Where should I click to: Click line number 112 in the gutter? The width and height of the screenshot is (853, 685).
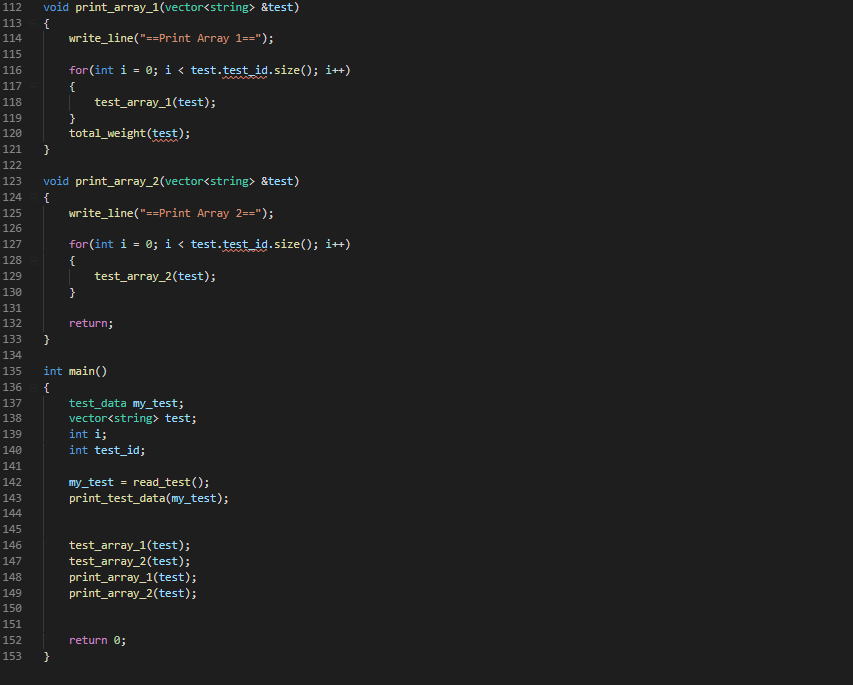click(x=12, y=7)
